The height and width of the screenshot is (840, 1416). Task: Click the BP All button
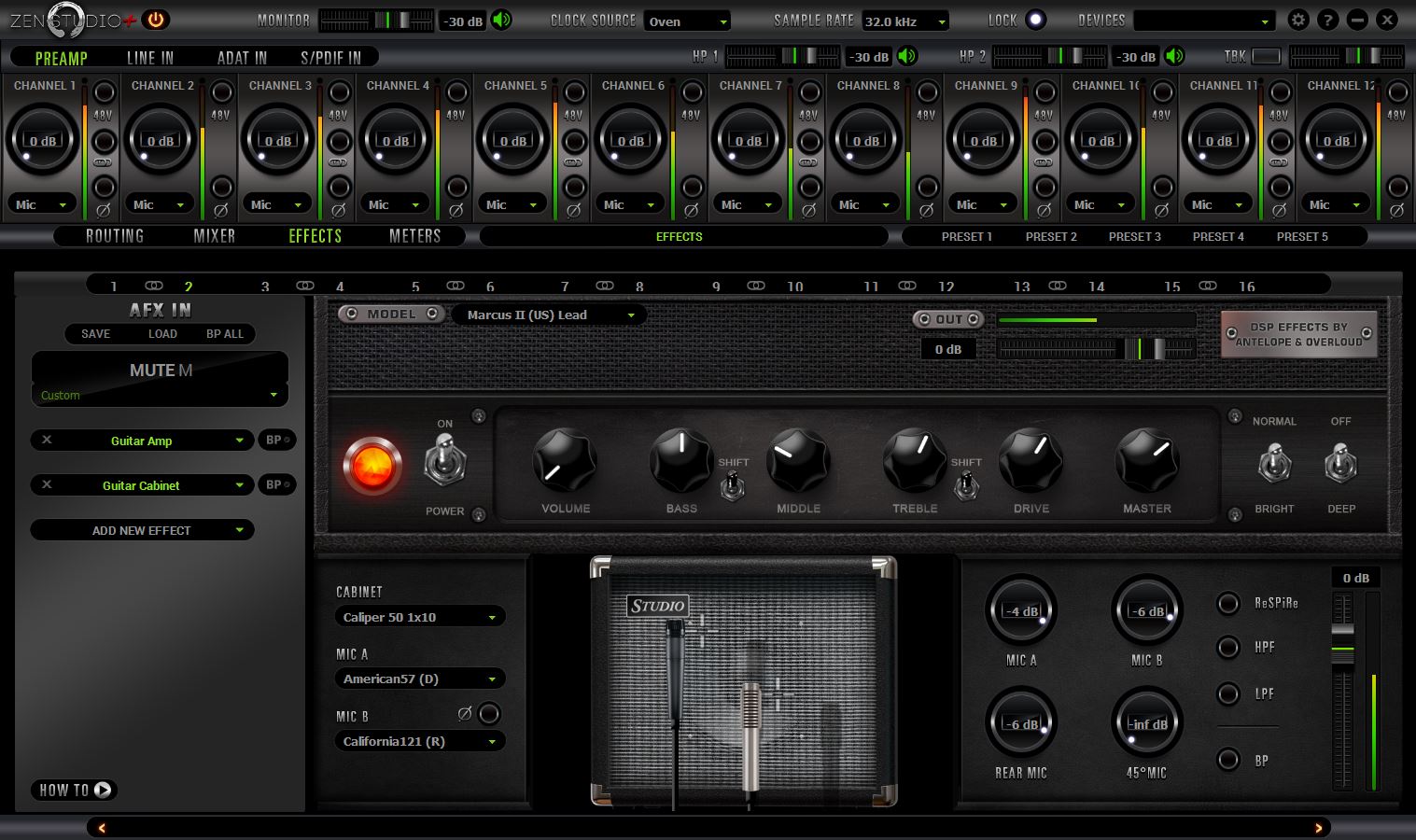[225, 333]
